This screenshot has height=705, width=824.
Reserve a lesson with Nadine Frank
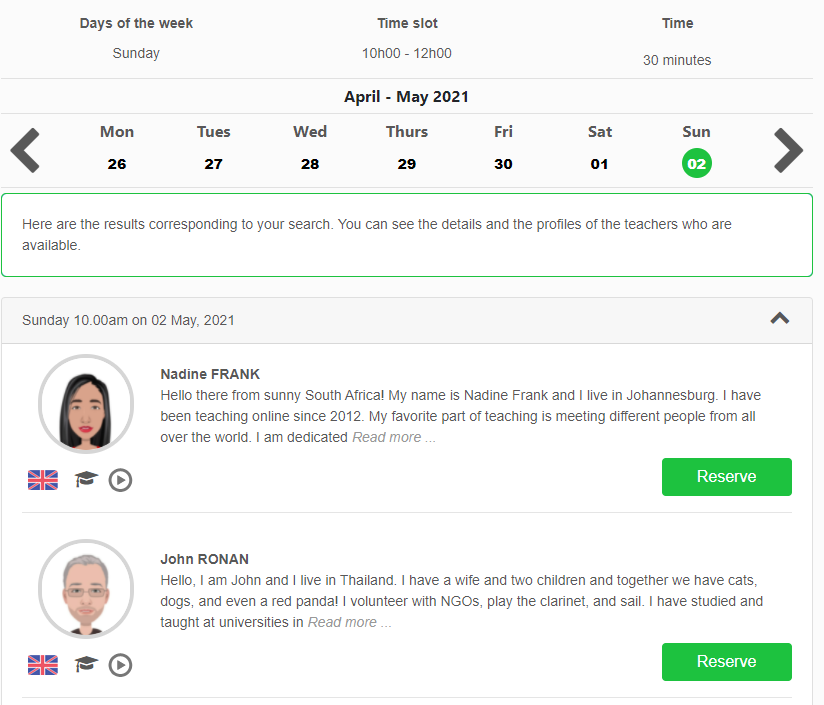726,477
